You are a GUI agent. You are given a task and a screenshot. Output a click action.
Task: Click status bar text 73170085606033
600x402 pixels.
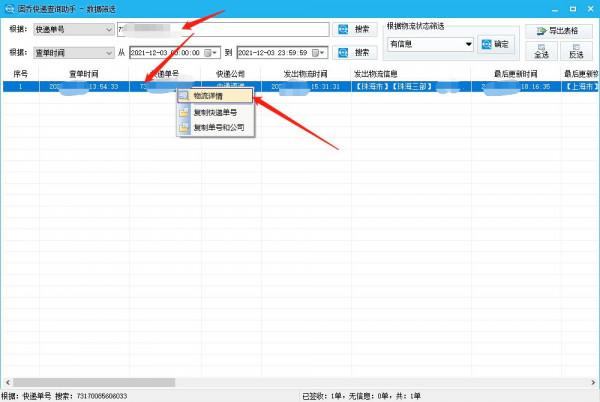102,396
